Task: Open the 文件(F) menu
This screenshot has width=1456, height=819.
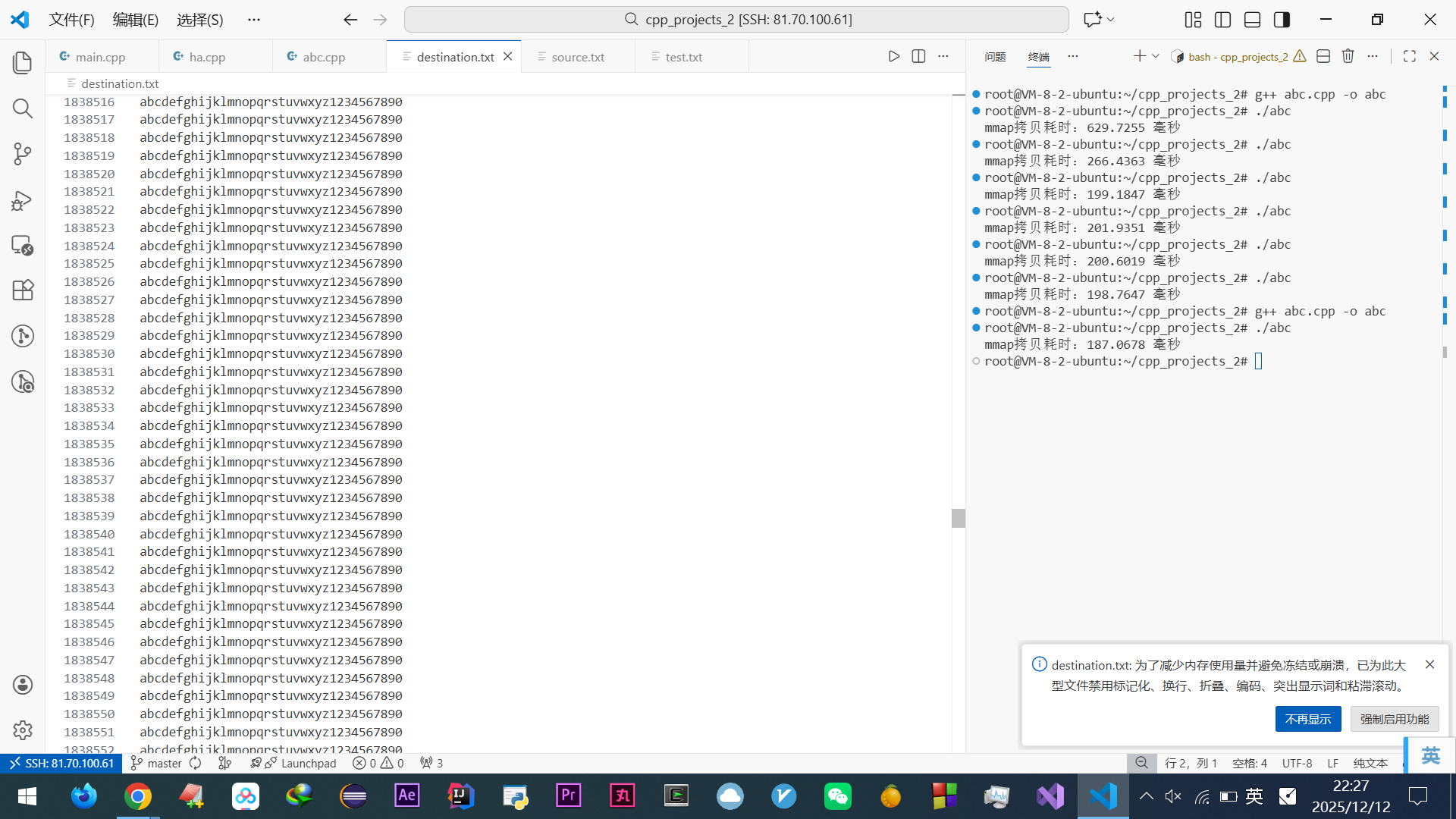Action: [71, 20]
